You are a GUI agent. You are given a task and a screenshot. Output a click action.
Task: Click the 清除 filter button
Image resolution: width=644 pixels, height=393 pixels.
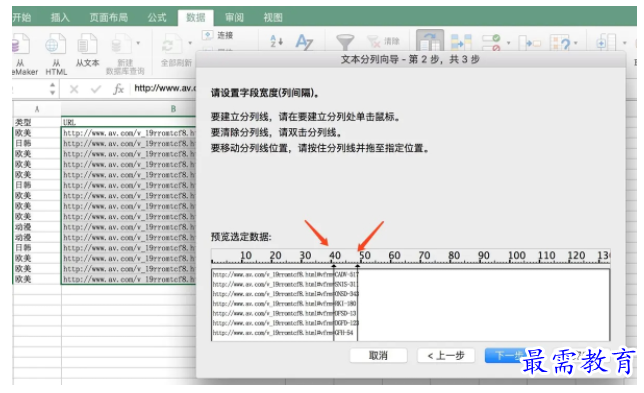click(384, 41)
